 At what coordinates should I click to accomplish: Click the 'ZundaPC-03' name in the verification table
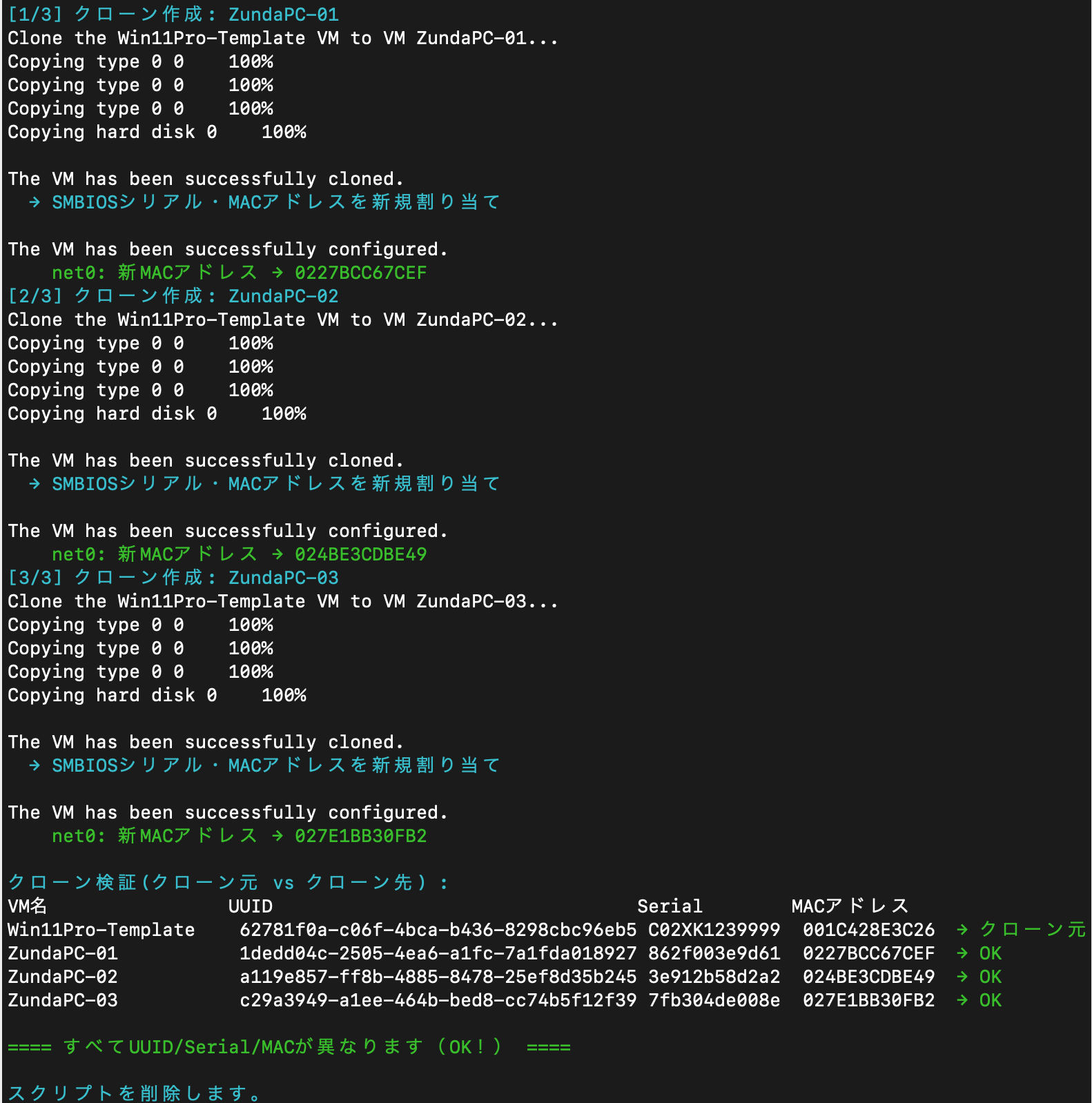63,1000
